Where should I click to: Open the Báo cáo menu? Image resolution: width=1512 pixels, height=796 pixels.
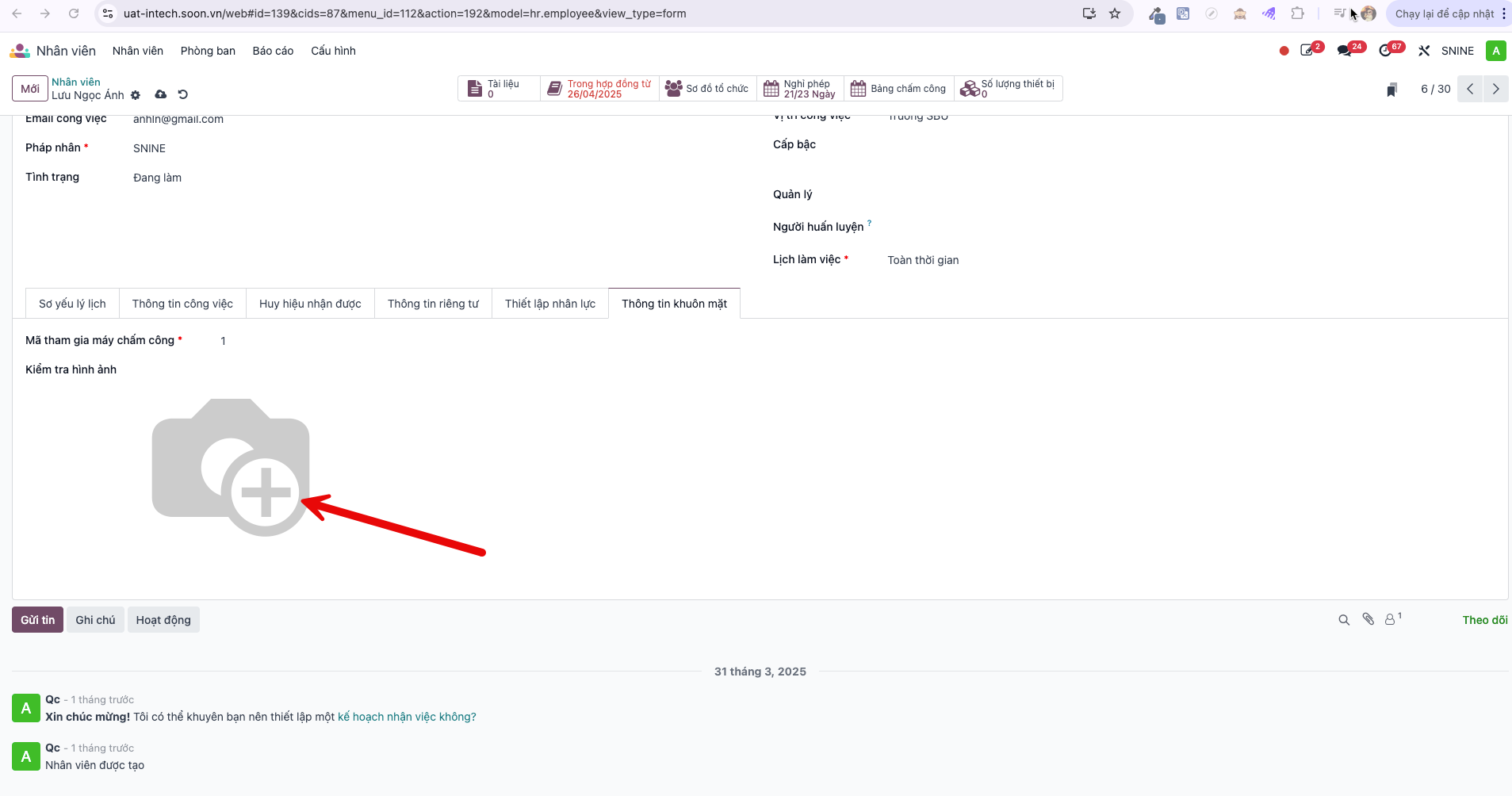(x=273, y=51)
